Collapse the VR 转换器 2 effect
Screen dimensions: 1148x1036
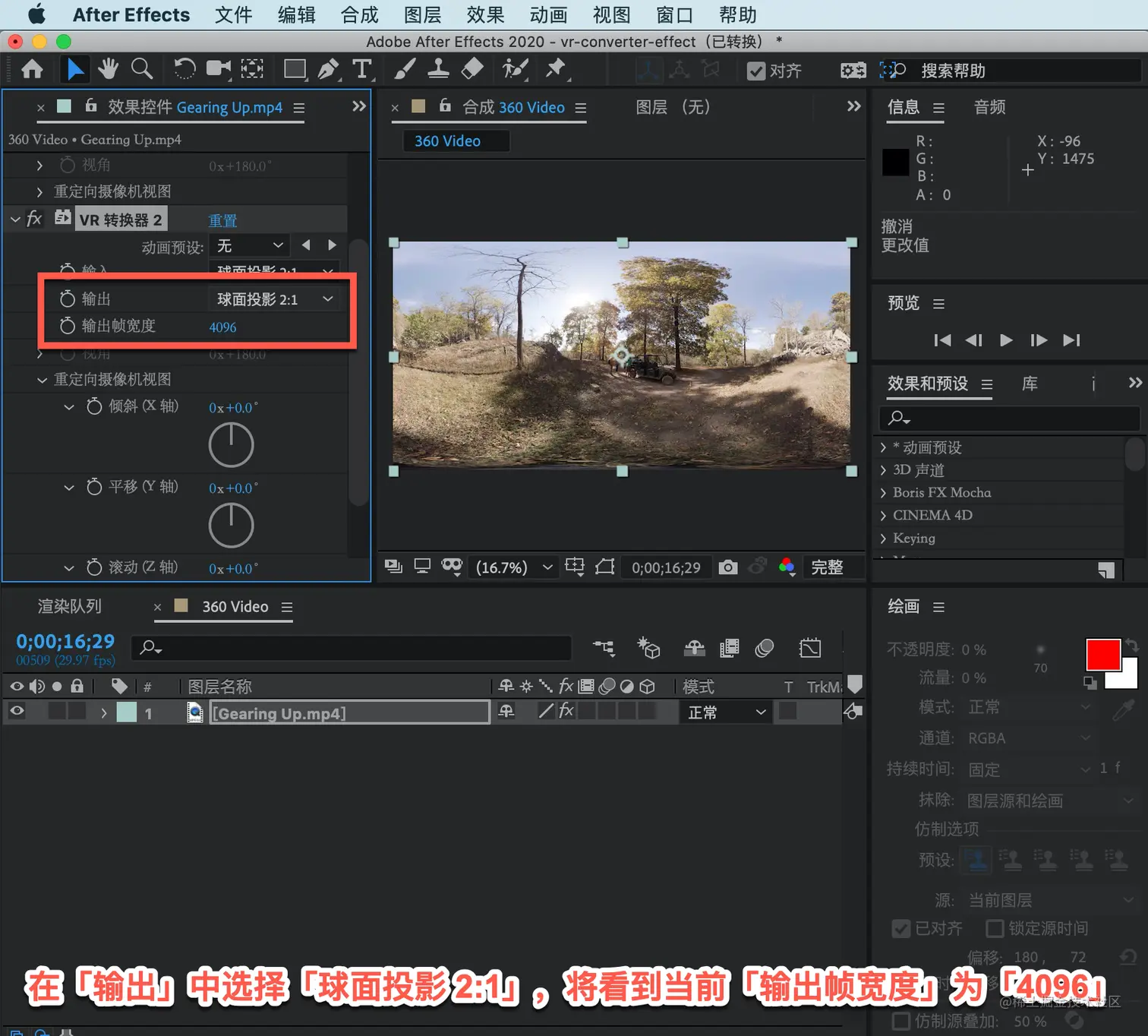15,220
